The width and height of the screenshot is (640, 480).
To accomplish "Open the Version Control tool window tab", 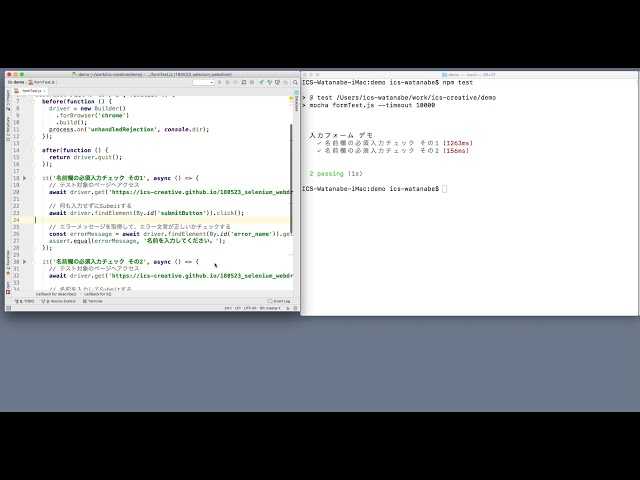I will tap(59, 301).
